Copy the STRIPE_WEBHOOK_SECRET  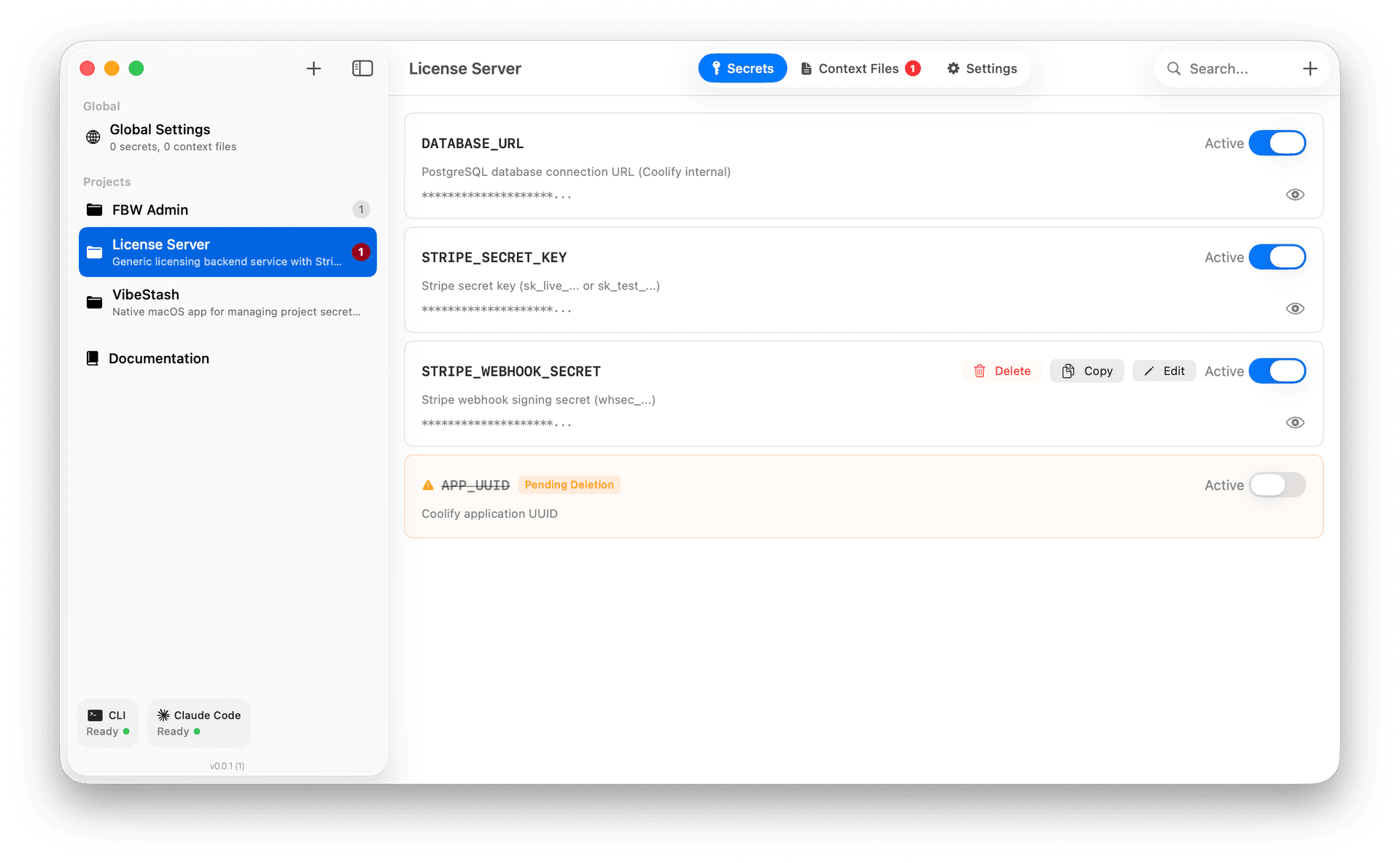click(1087, 371)
